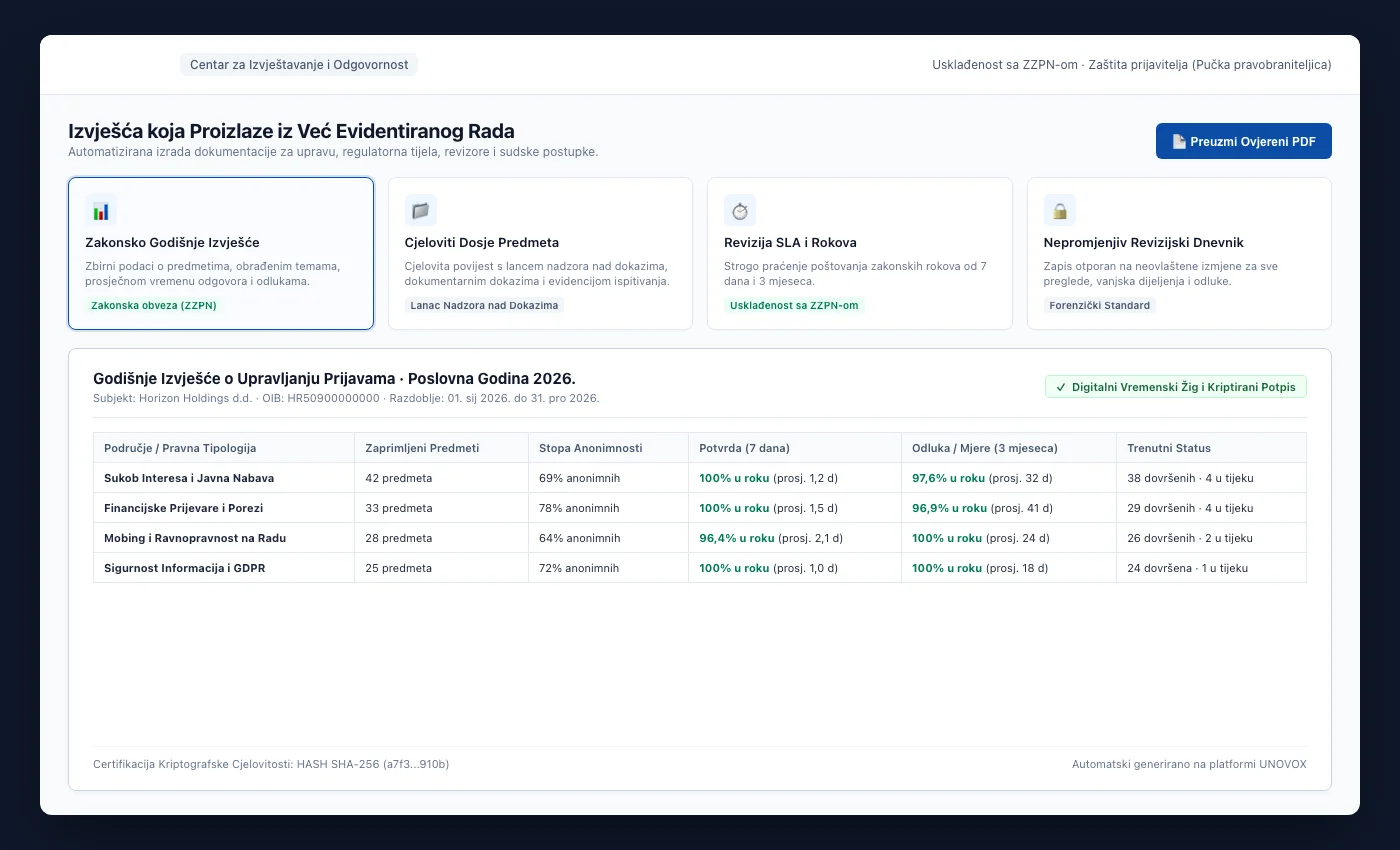Click the Trenutni Status column header

click(1211, 448)
